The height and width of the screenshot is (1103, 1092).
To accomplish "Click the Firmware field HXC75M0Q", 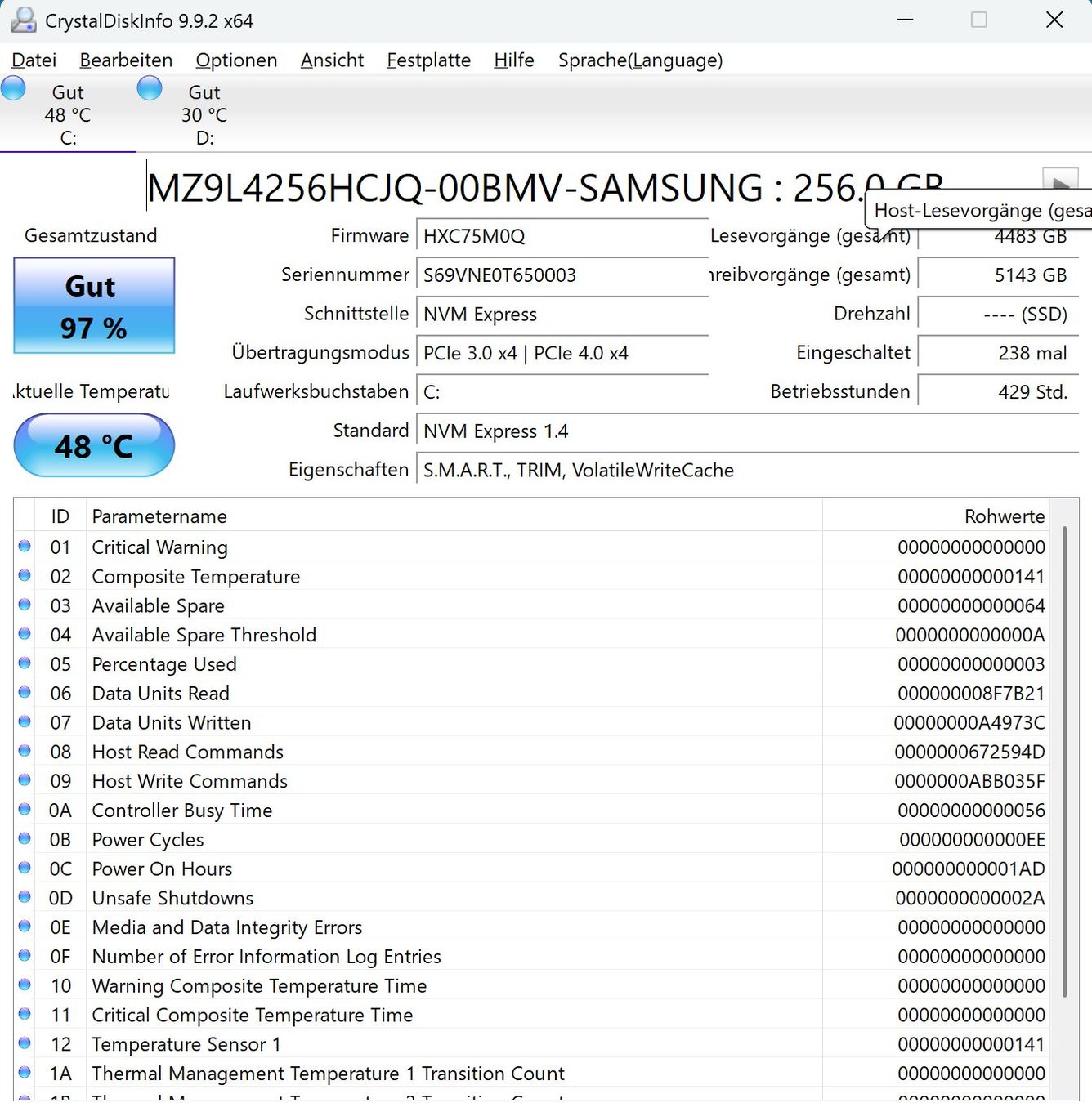I will point(562,236).
